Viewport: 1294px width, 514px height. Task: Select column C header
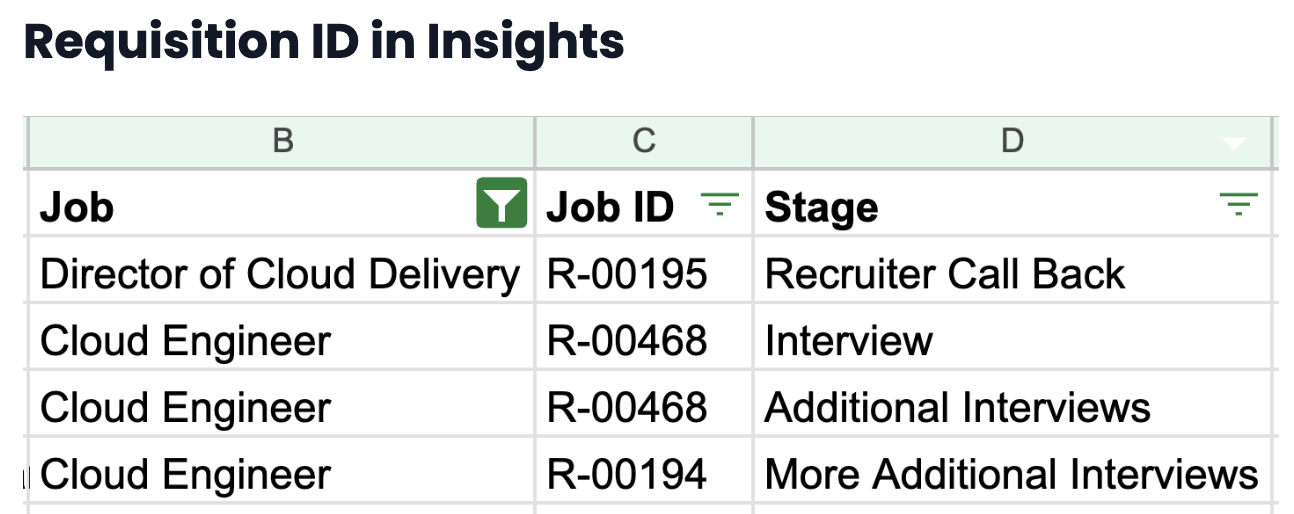pyautogui.click(x=644, y=142)
